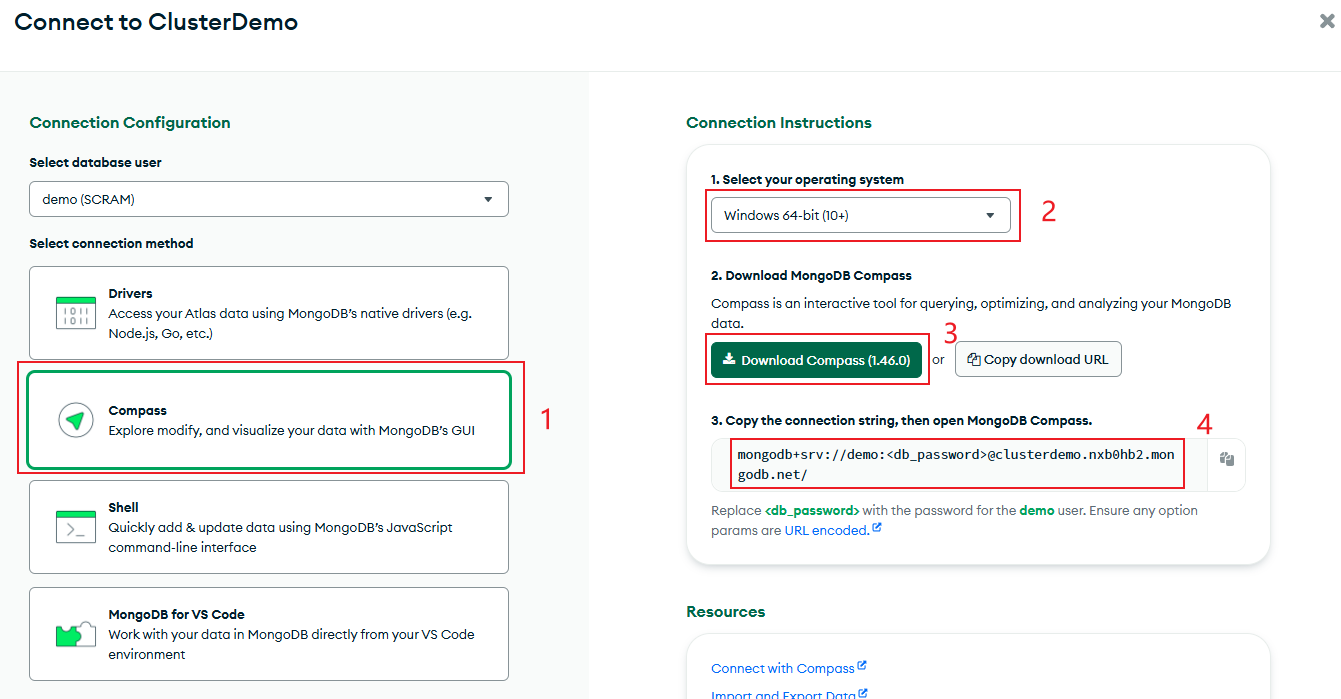Click the VS Code puzzle piece icon
Screen dimensions: 1341x699
point(76,634)
